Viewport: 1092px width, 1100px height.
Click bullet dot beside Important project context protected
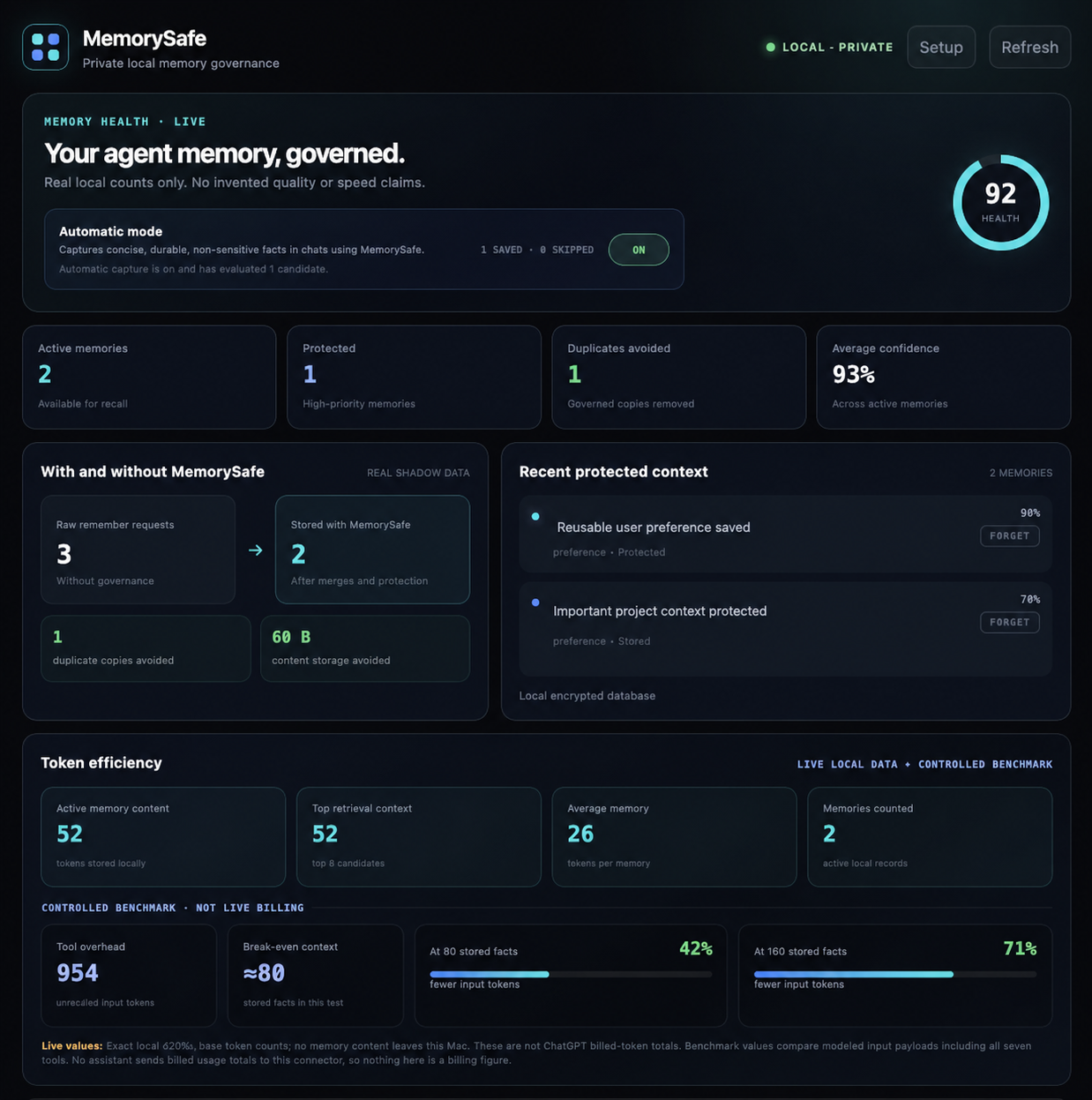(x=535, y=602)
